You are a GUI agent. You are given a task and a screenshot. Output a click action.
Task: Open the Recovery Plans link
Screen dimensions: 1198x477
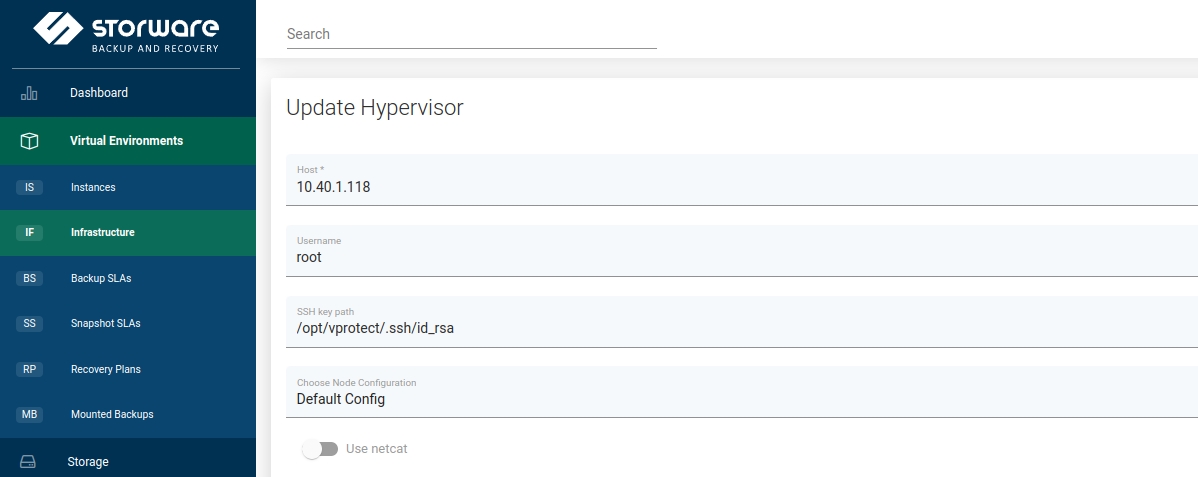tap(105, 369)
